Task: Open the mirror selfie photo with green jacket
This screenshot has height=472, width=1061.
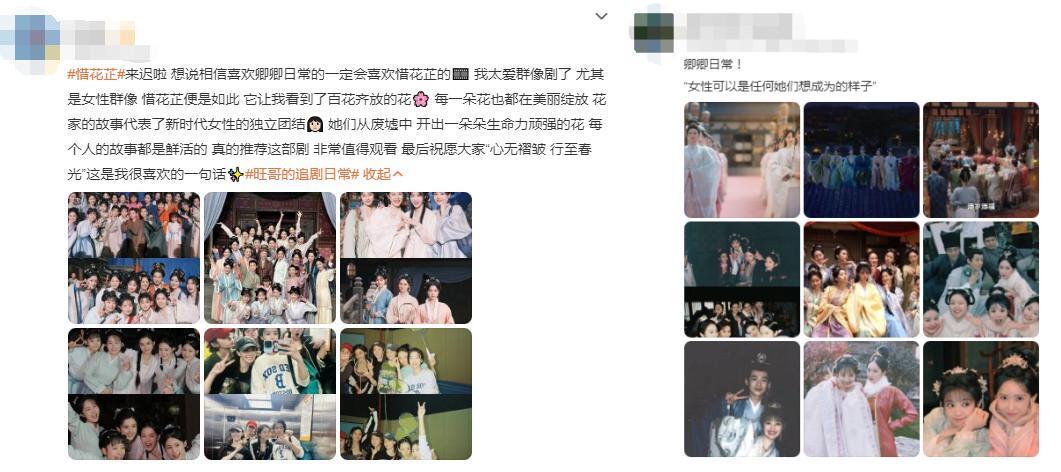Action: (270, 394)
